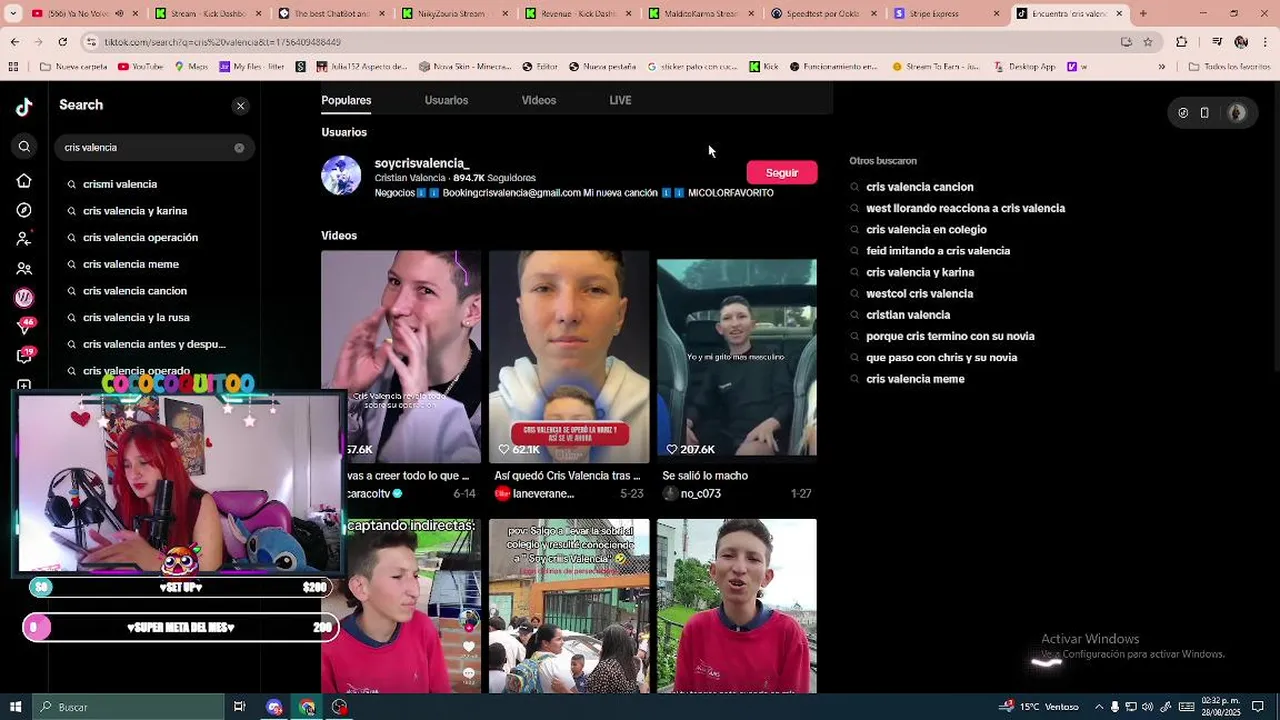Search 'west llorando reacciona a cris valencia'

pos(965,208)
